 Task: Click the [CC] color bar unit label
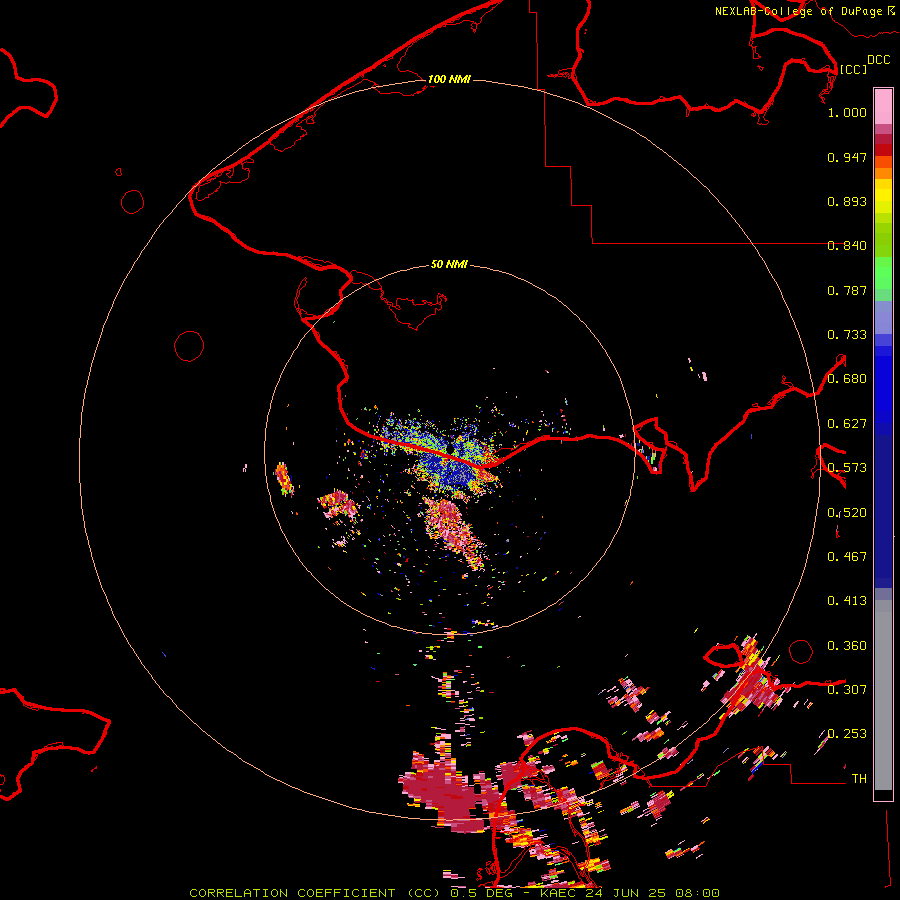coord(853,69)
